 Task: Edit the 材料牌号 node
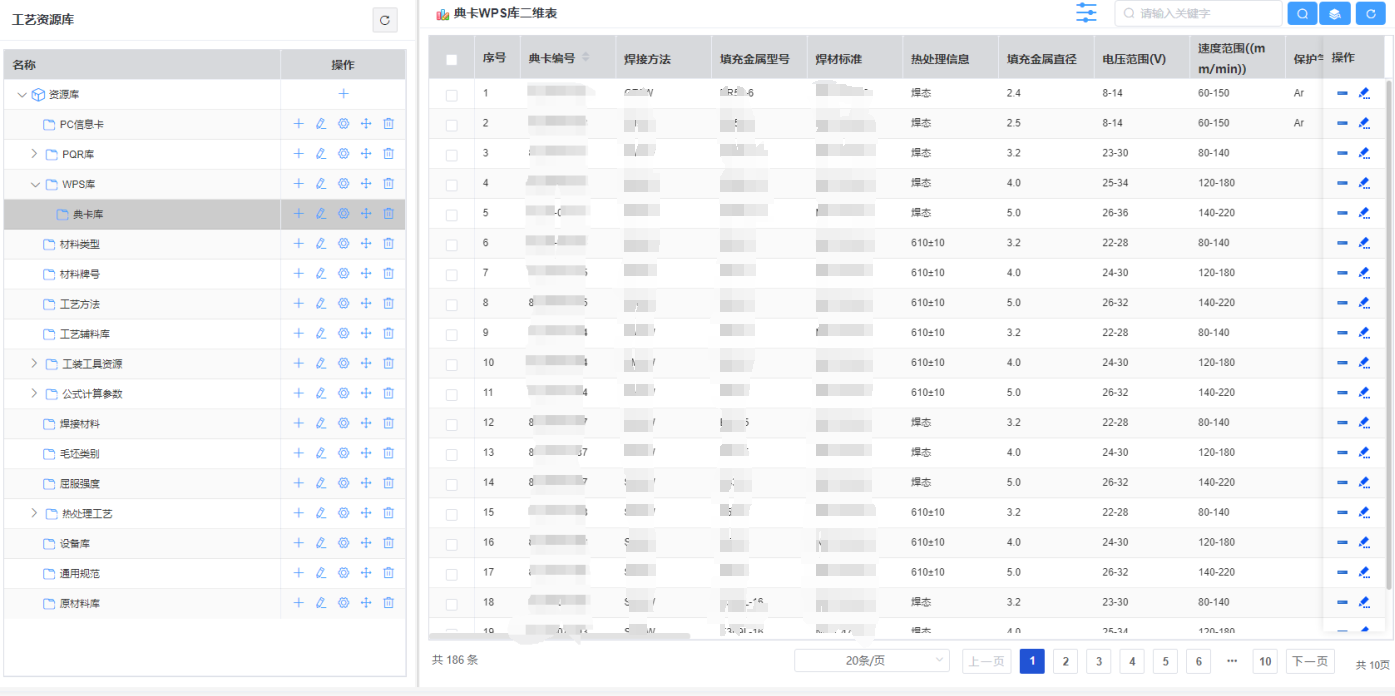pyautogui.click(x=321, y=274)
